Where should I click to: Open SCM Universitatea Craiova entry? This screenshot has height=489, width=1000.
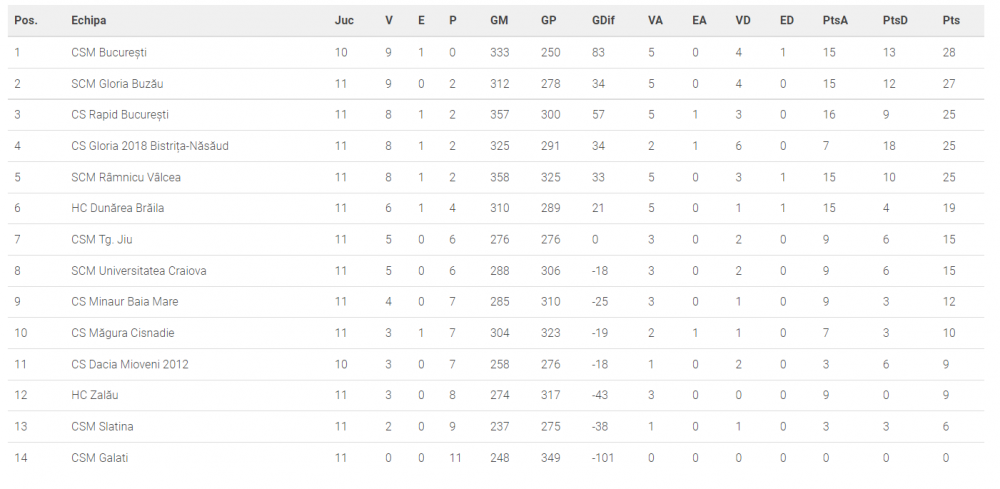139,270
